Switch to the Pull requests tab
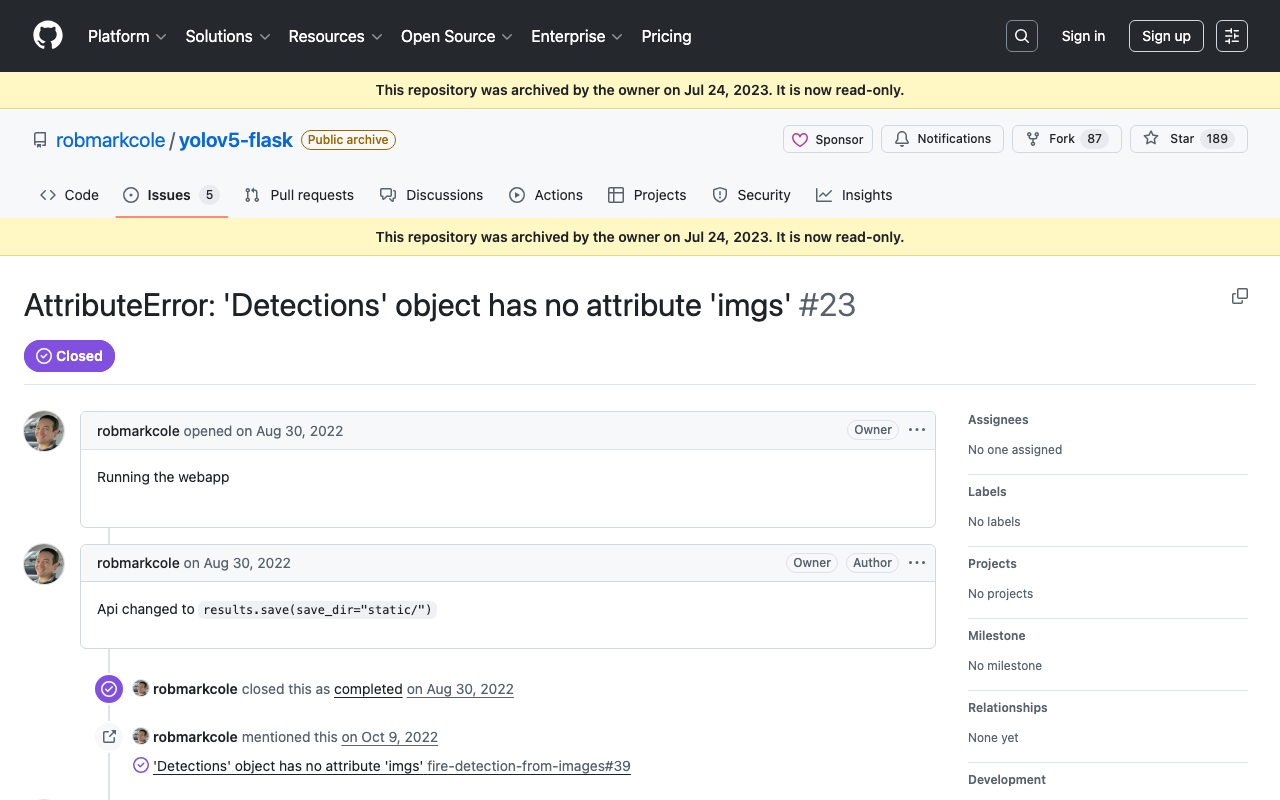Image resolution: width=1280 pixels, height=800 pixels. 299,195
